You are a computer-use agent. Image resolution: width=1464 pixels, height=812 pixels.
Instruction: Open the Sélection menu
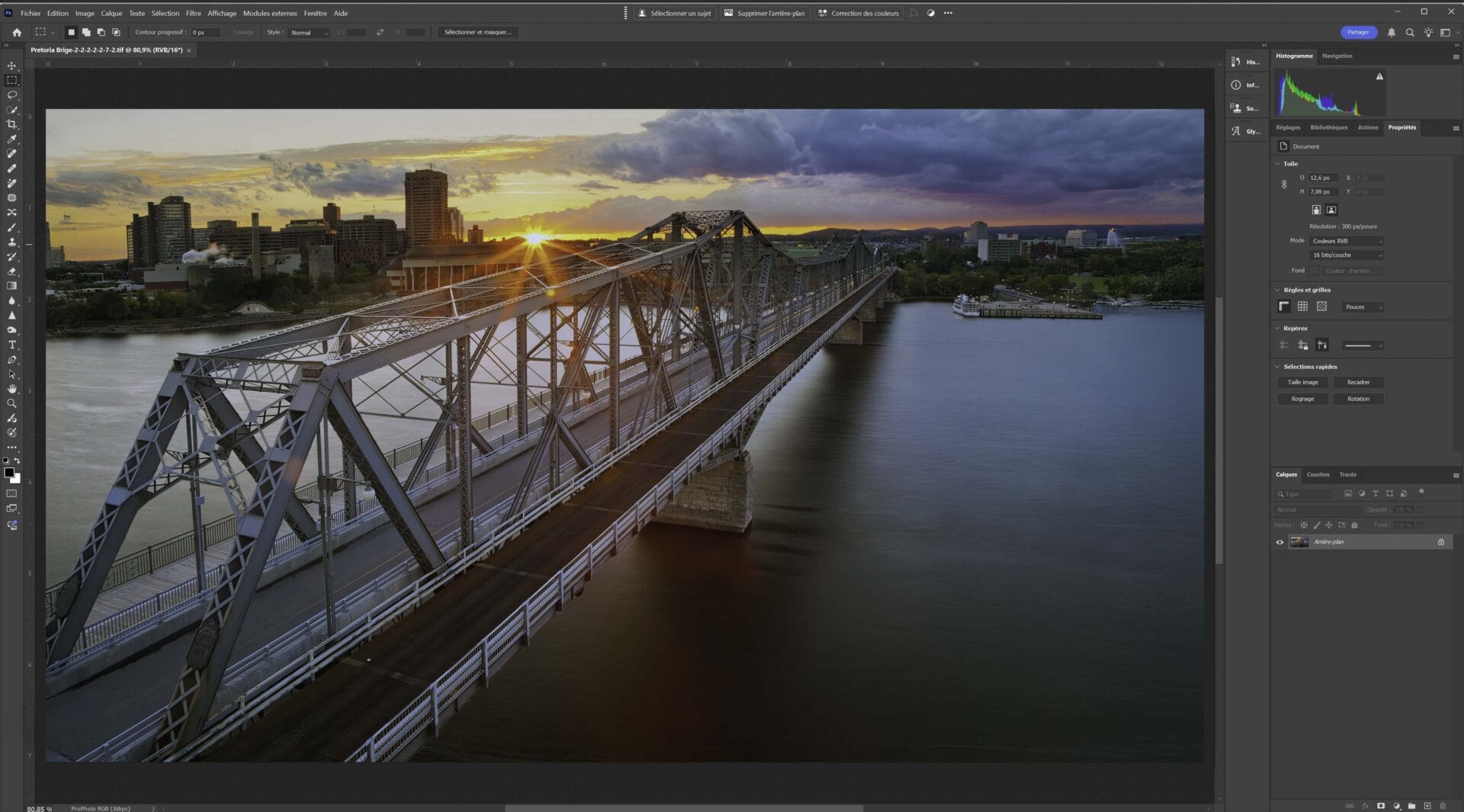click(165, 13)
